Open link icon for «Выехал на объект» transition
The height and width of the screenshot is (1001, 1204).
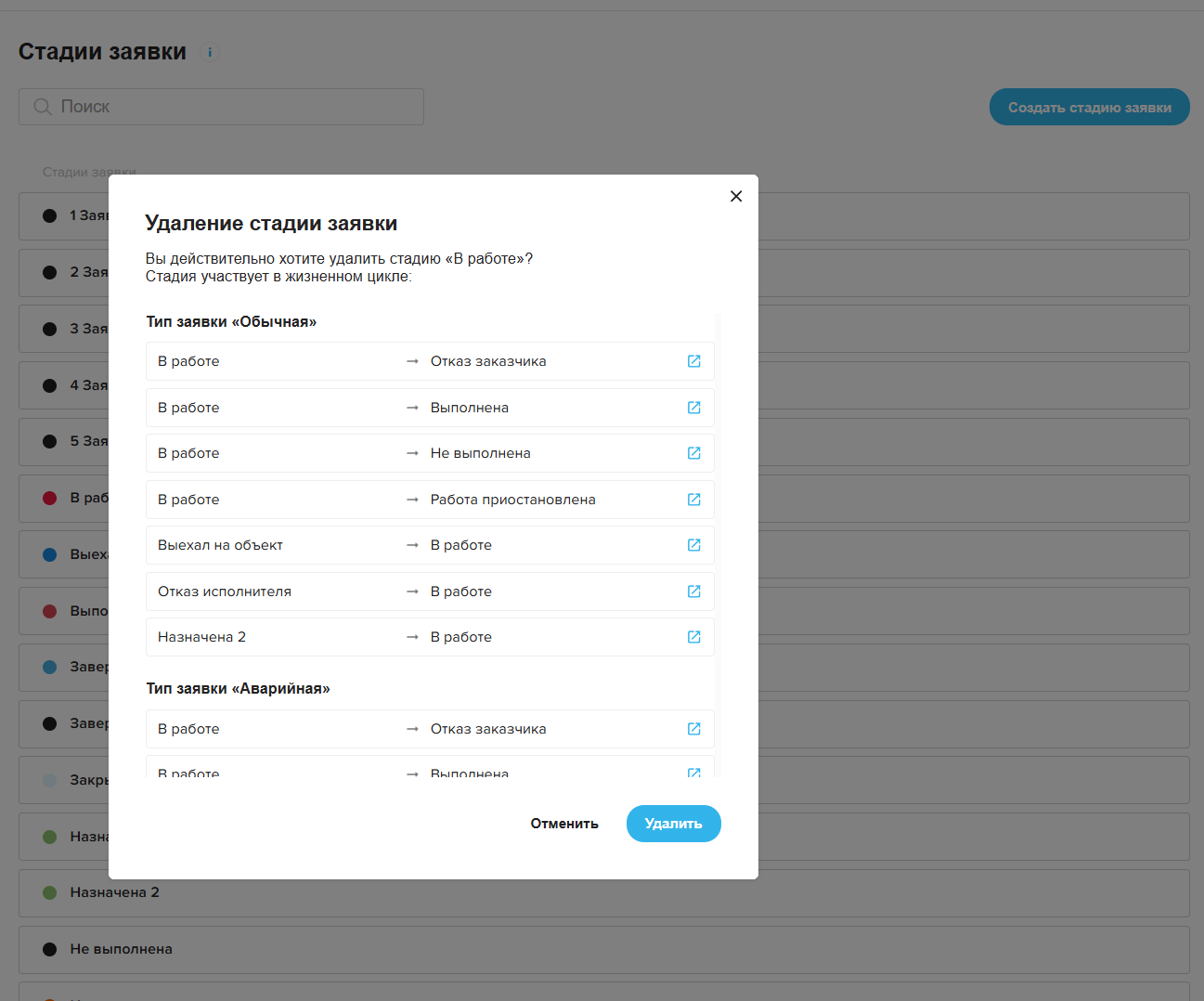(x=693, y=545)
